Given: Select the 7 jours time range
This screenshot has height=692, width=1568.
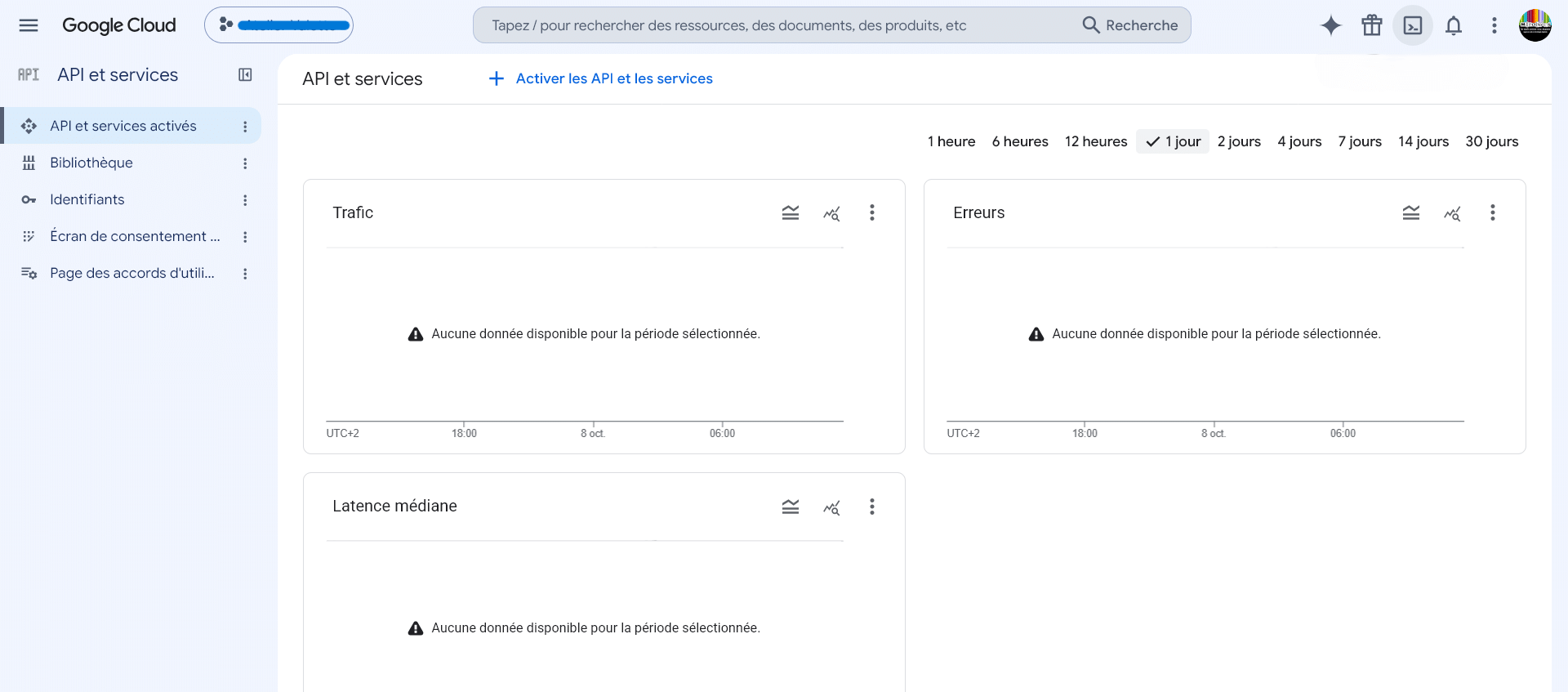Looking at the screenshot, I should [x=1360, y=141].
